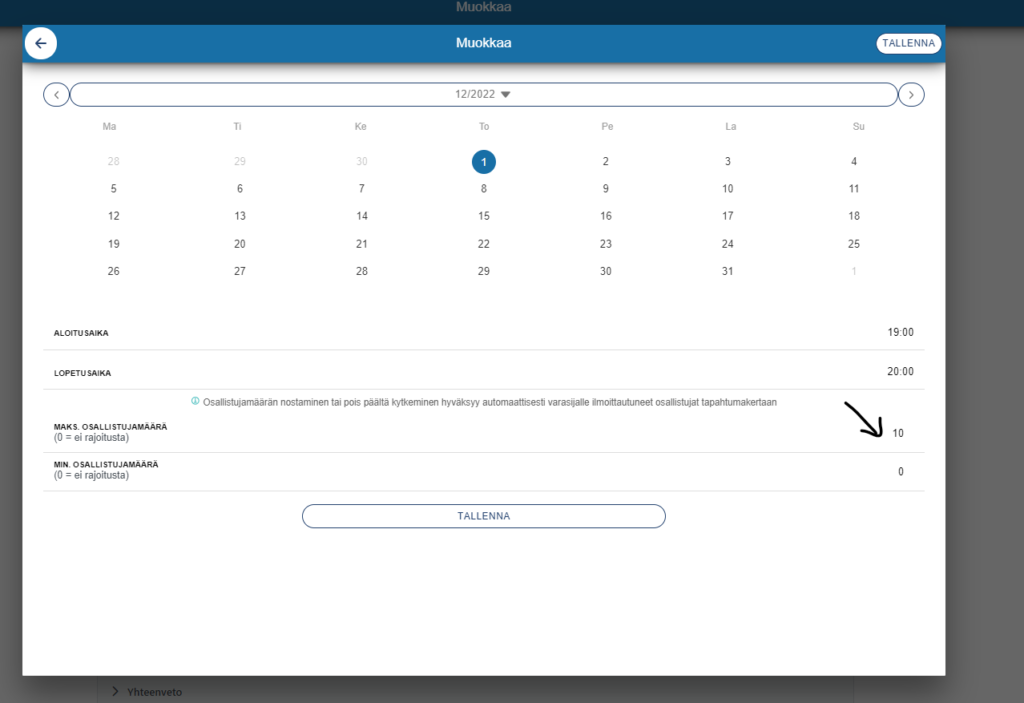Viewport: 1024px width, 703px height.
Task: Select date 18 in the calendar
Action: [x=854, y=216]
